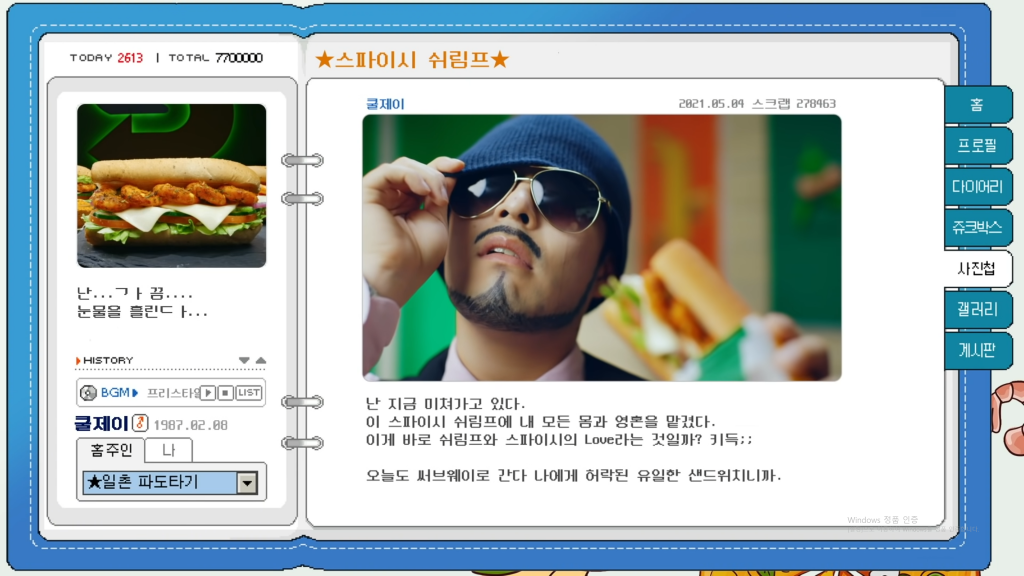Go to the 홈 menu tab

(x=978, y=104)
